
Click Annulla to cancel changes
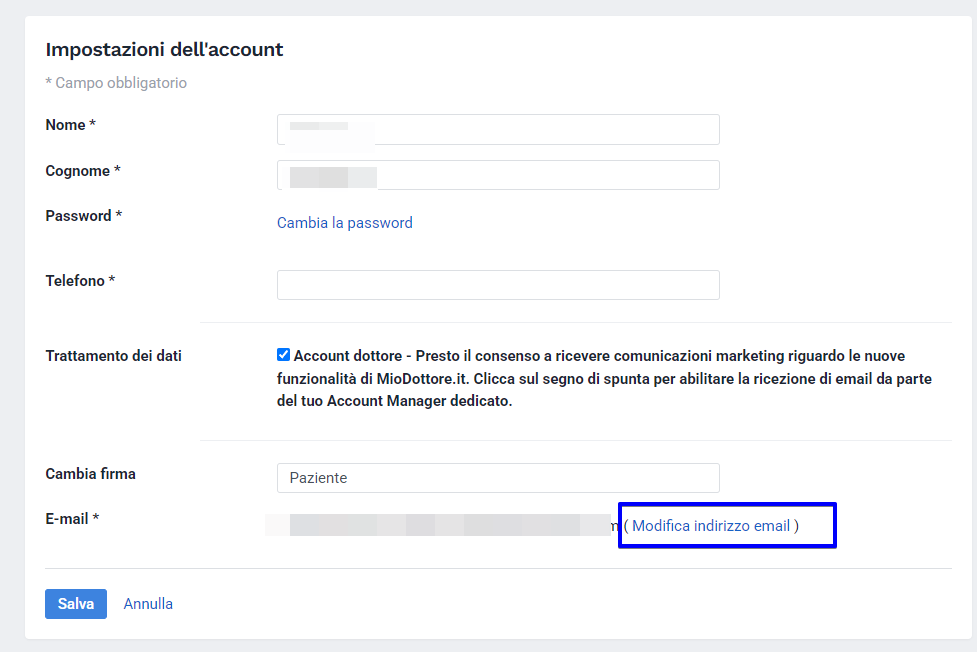(x=148, y=604)
